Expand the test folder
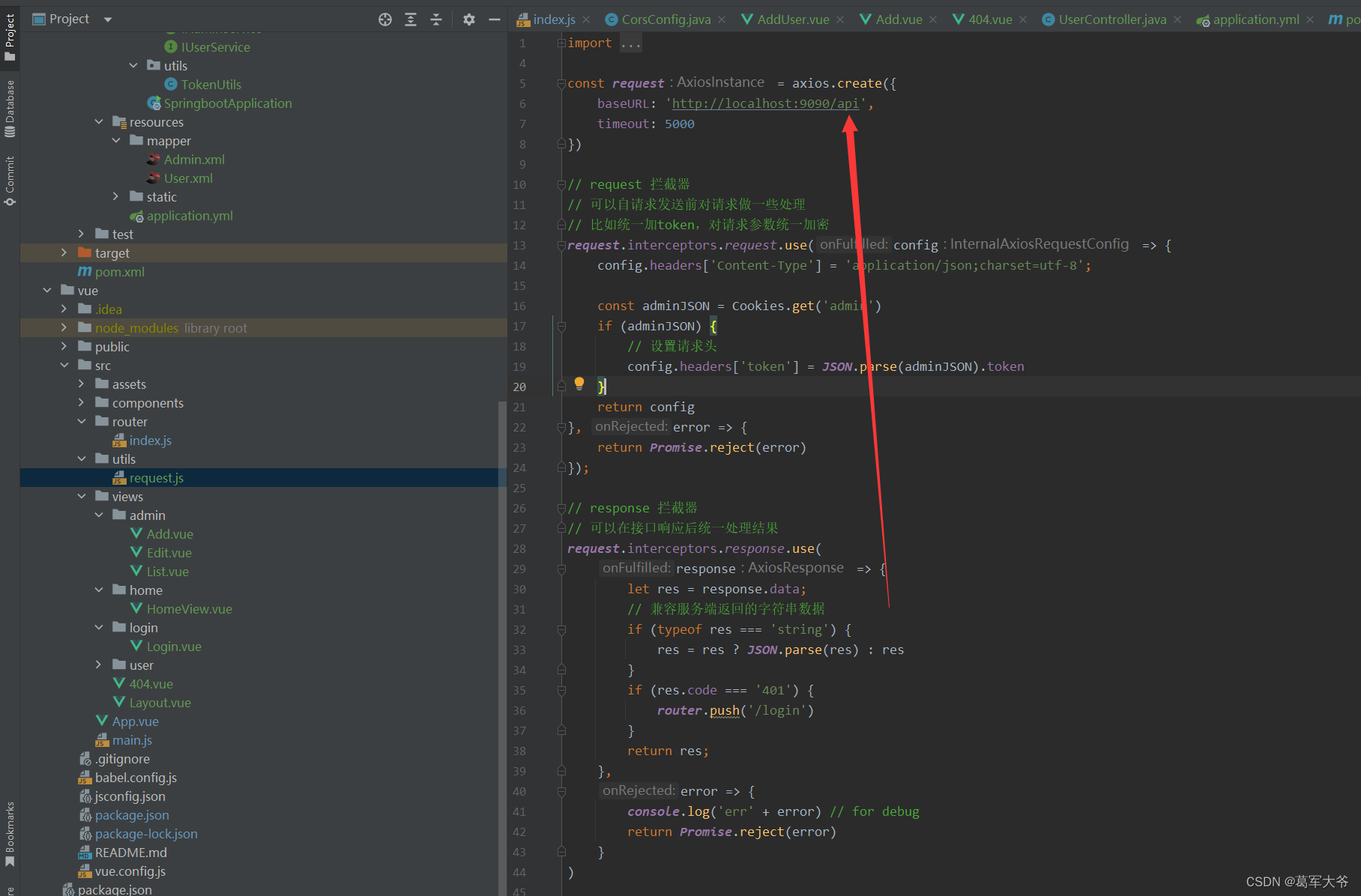1361x896 pixels. tap(82, 234)
